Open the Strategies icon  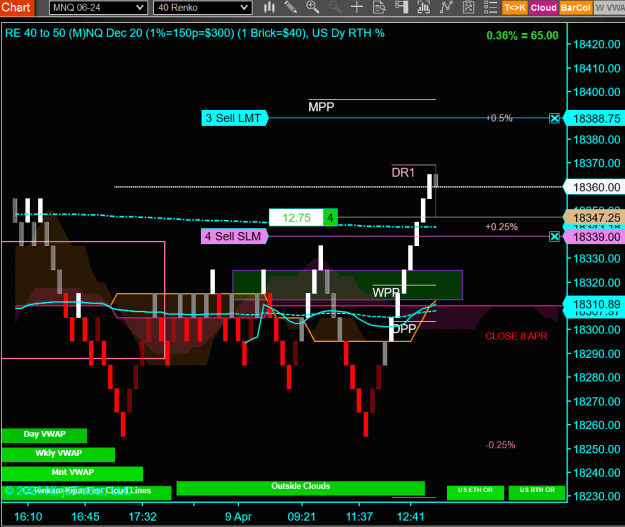point(468,7)
